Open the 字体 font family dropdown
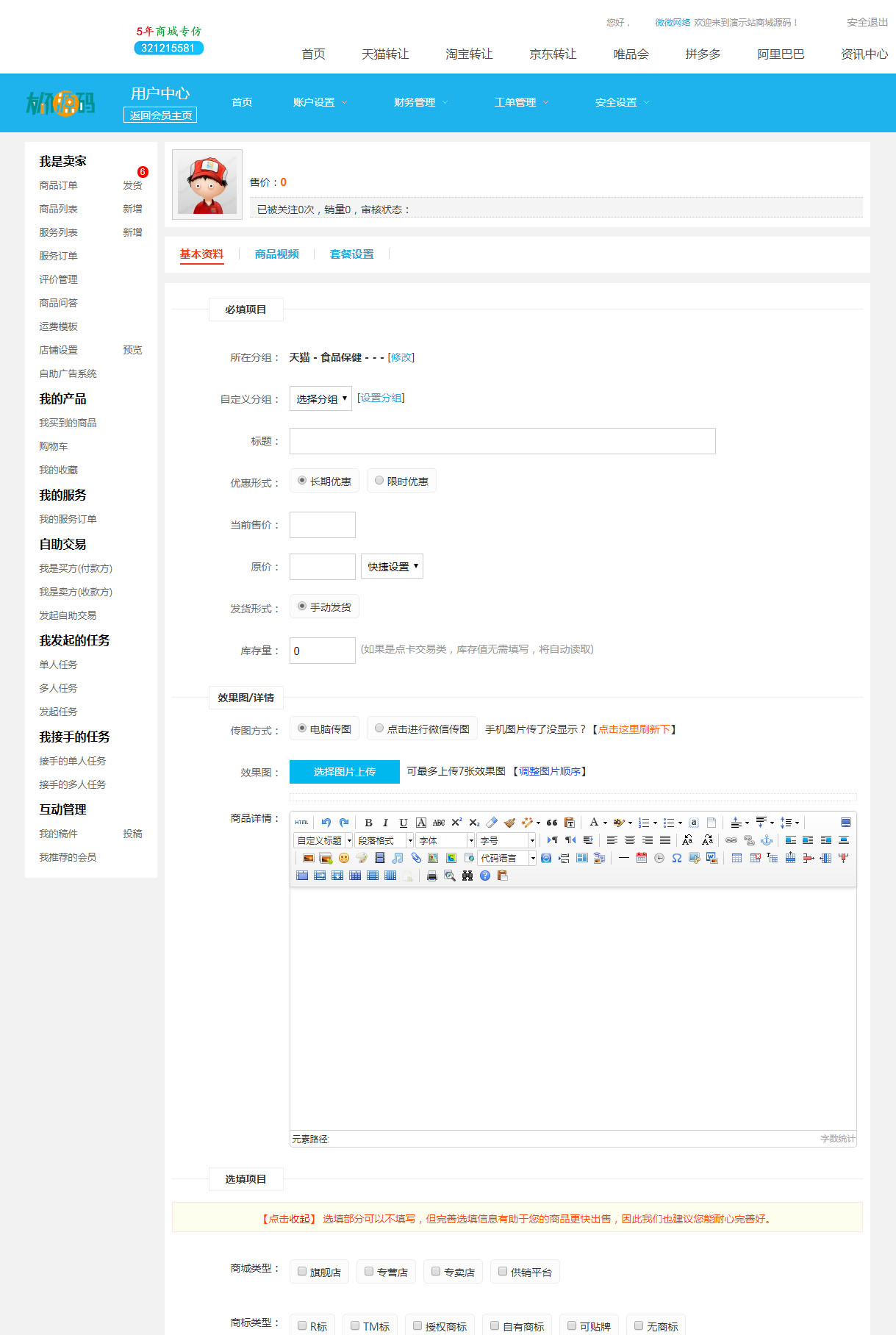Viewport: 896px width, 1335px height. [445, 840]
